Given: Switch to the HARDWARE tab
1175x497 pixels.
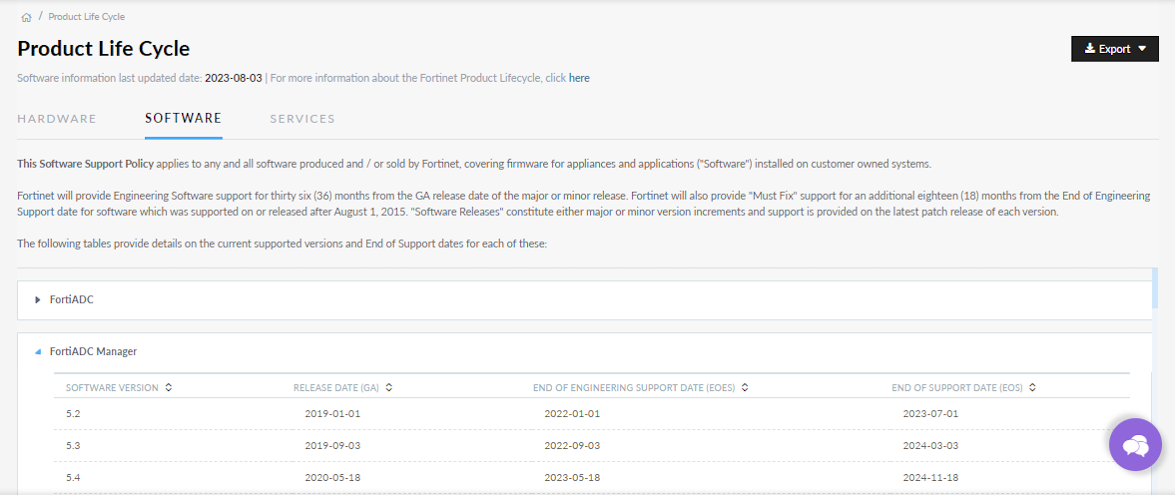Looking at the screenshot, I should 57,118.
